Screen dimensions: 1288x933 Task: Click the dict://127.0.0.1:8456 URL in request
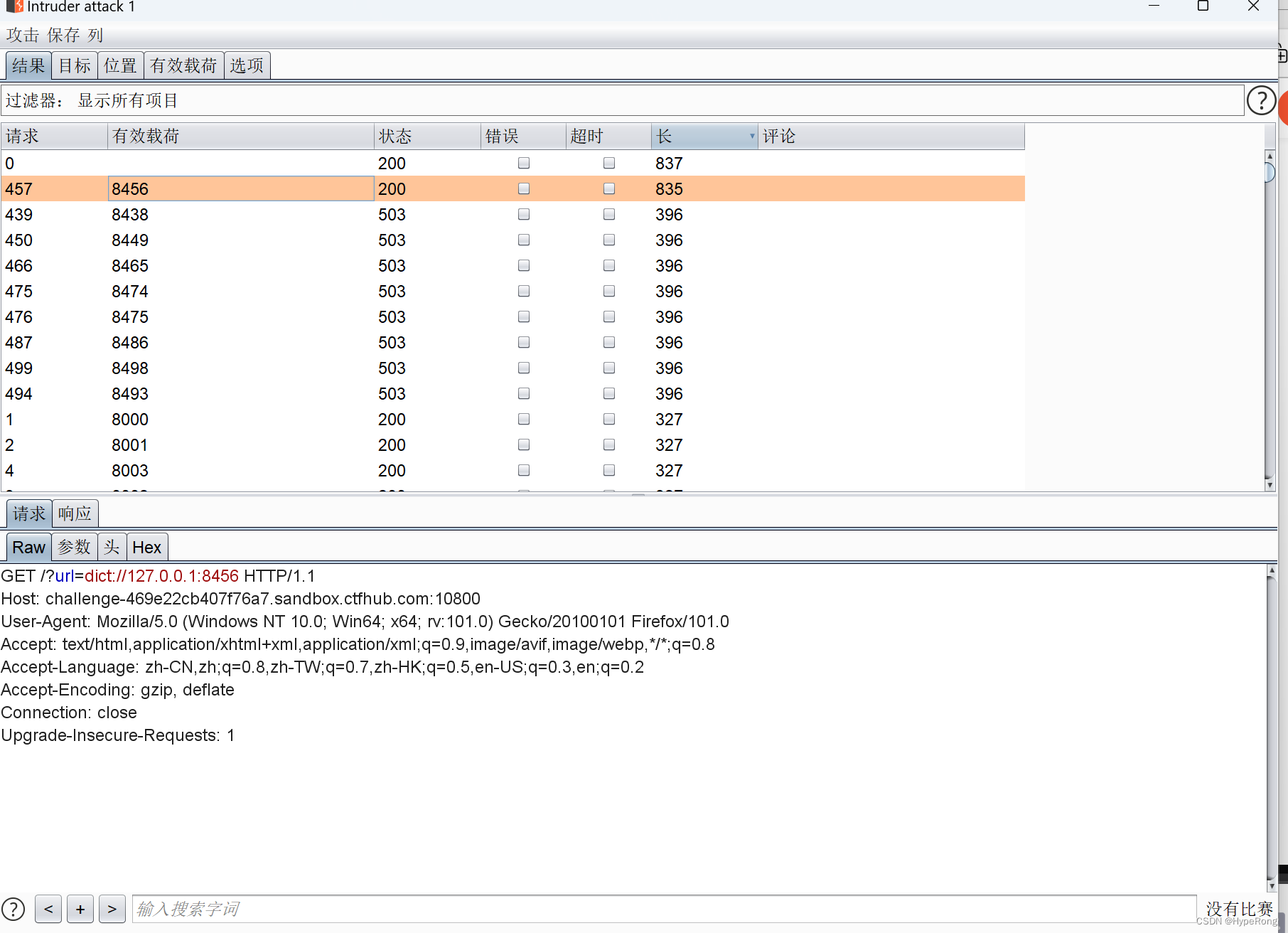click(x=161, y=576)
